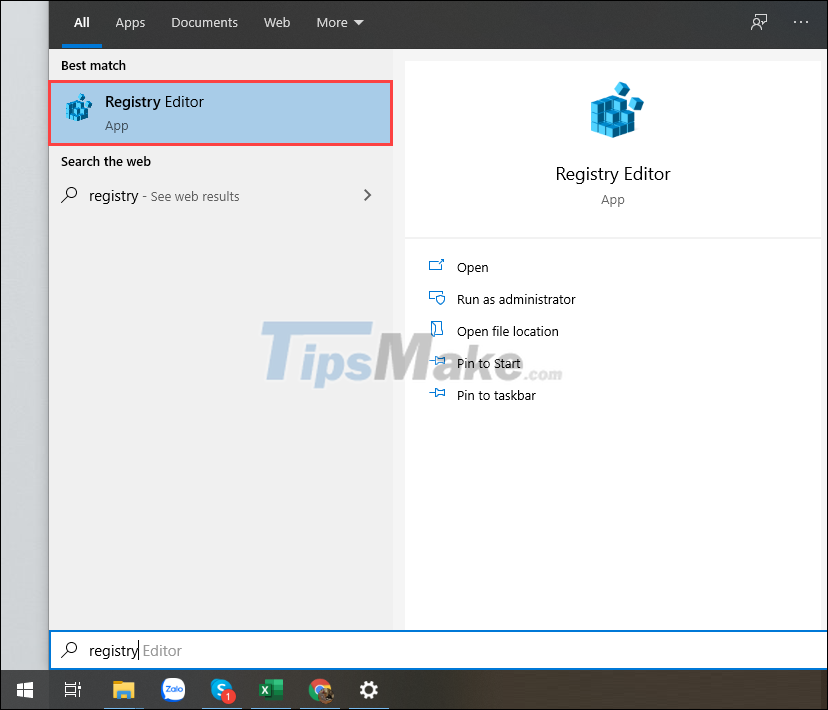The height and width of the screenshot is (710, 828).
Task: Switch to the Documents search tab
Action: point(204,21)
